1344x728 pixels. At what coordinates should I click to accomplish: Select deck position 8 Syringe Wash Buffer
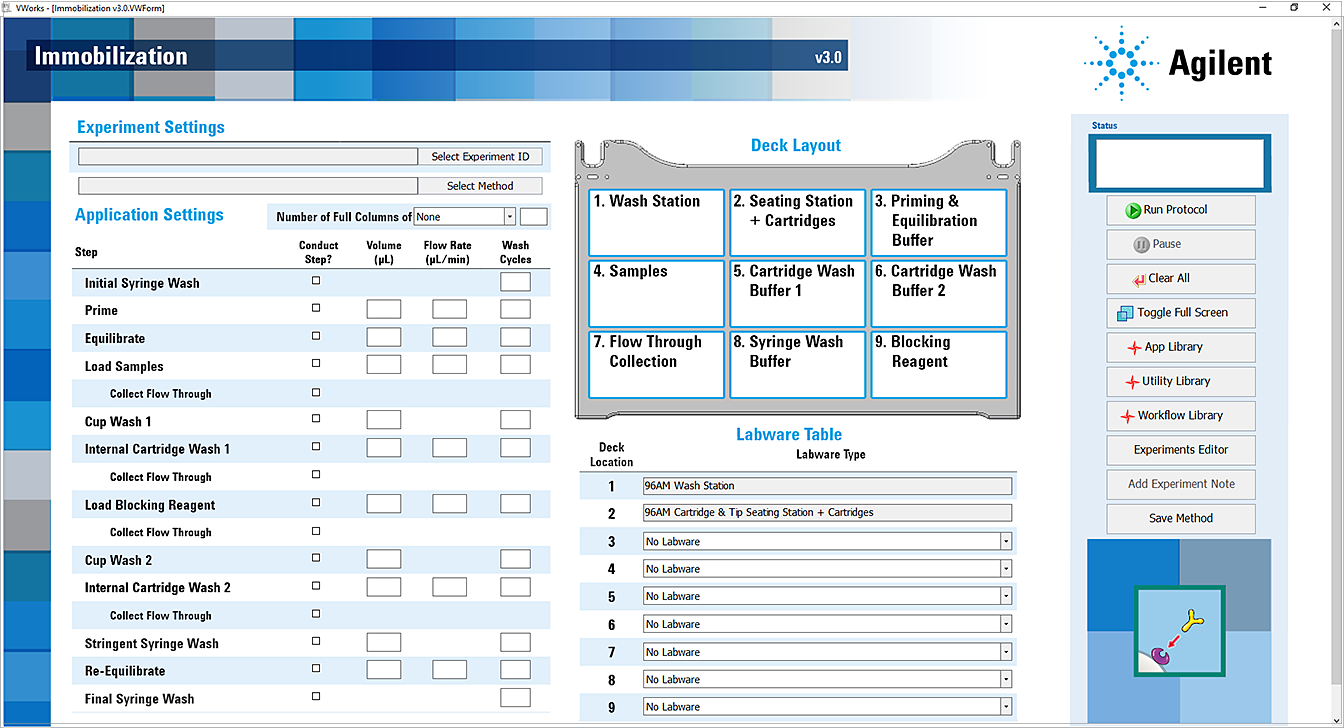pyautogui.click(x=797, y=365)
